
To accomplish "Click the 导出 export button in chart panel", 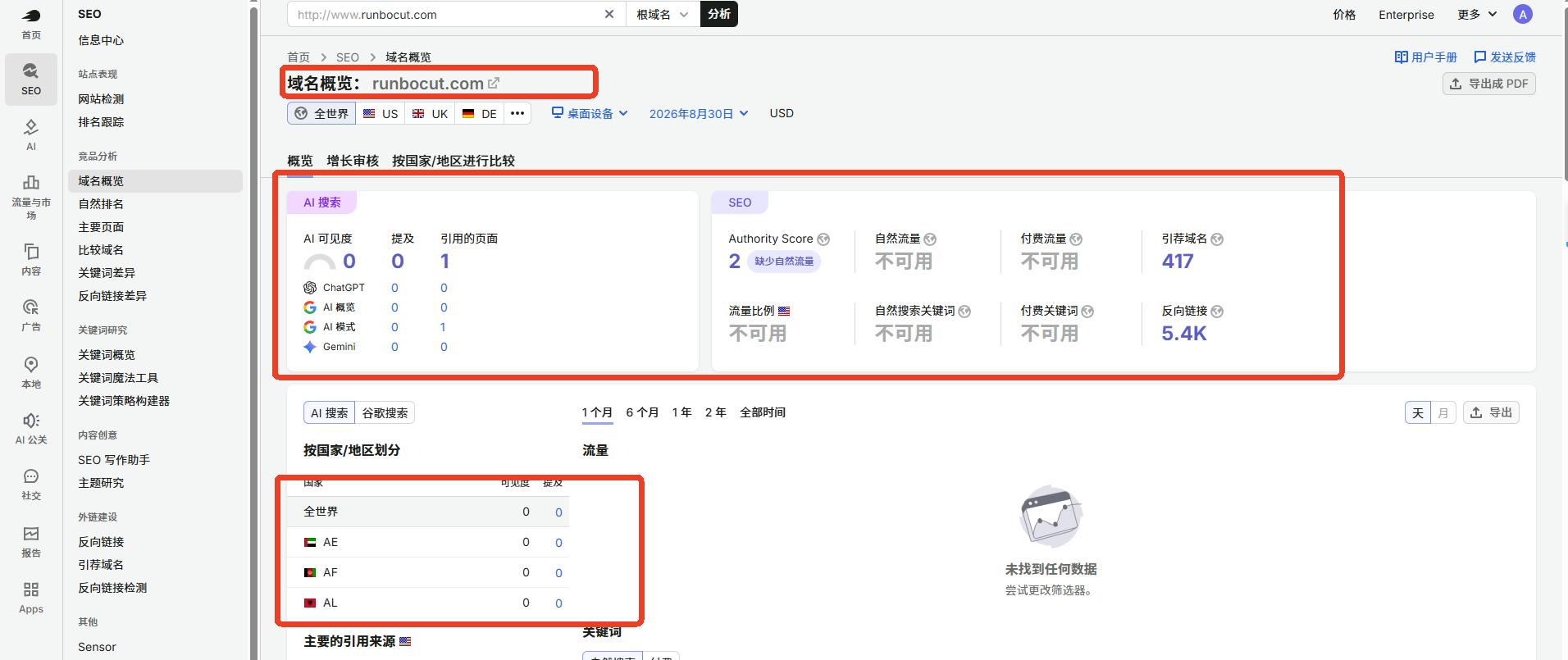I will 1491,412.
